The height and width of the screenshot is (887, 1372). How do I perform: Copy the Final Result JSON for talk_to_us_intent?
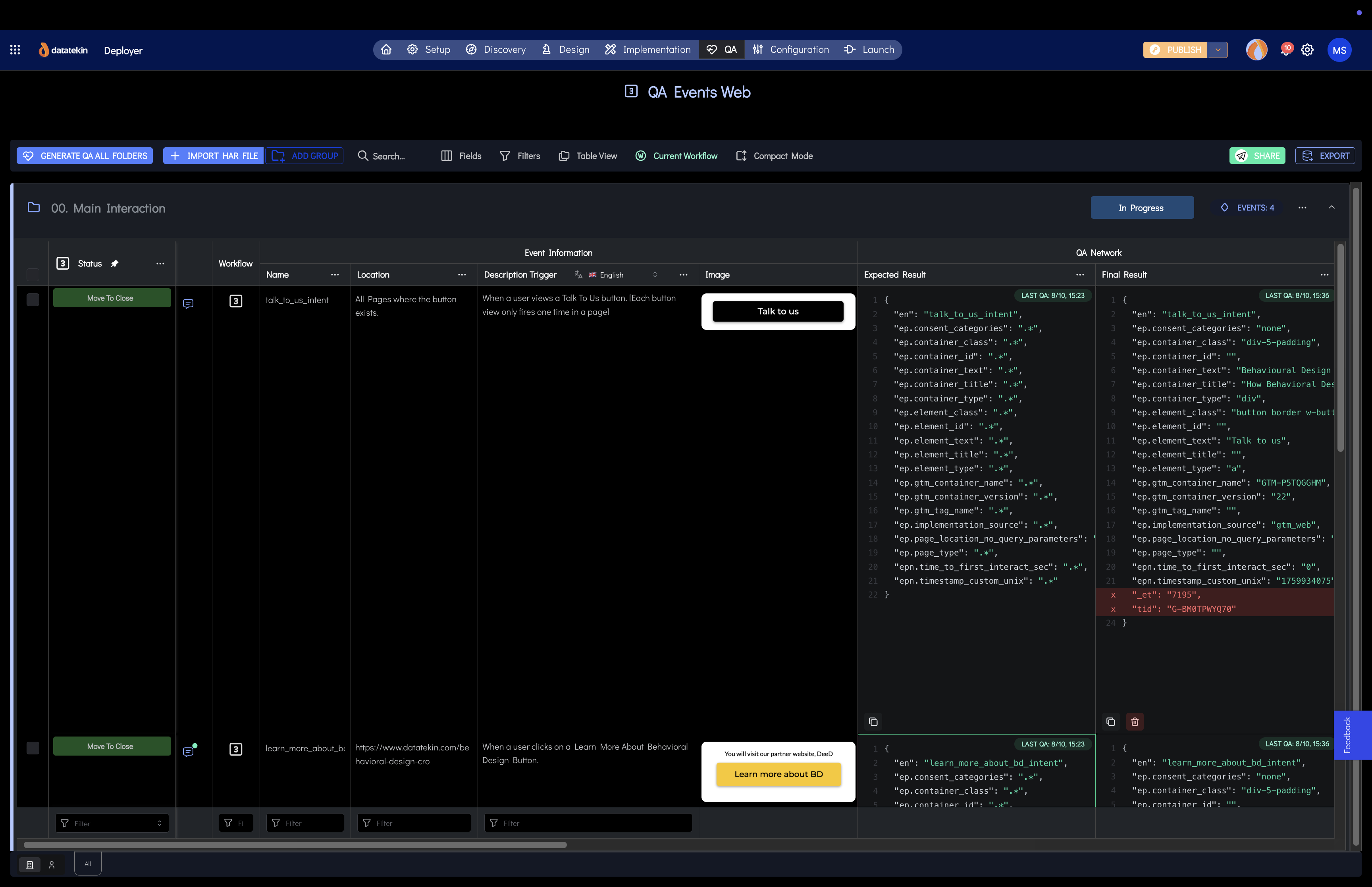1111,722
